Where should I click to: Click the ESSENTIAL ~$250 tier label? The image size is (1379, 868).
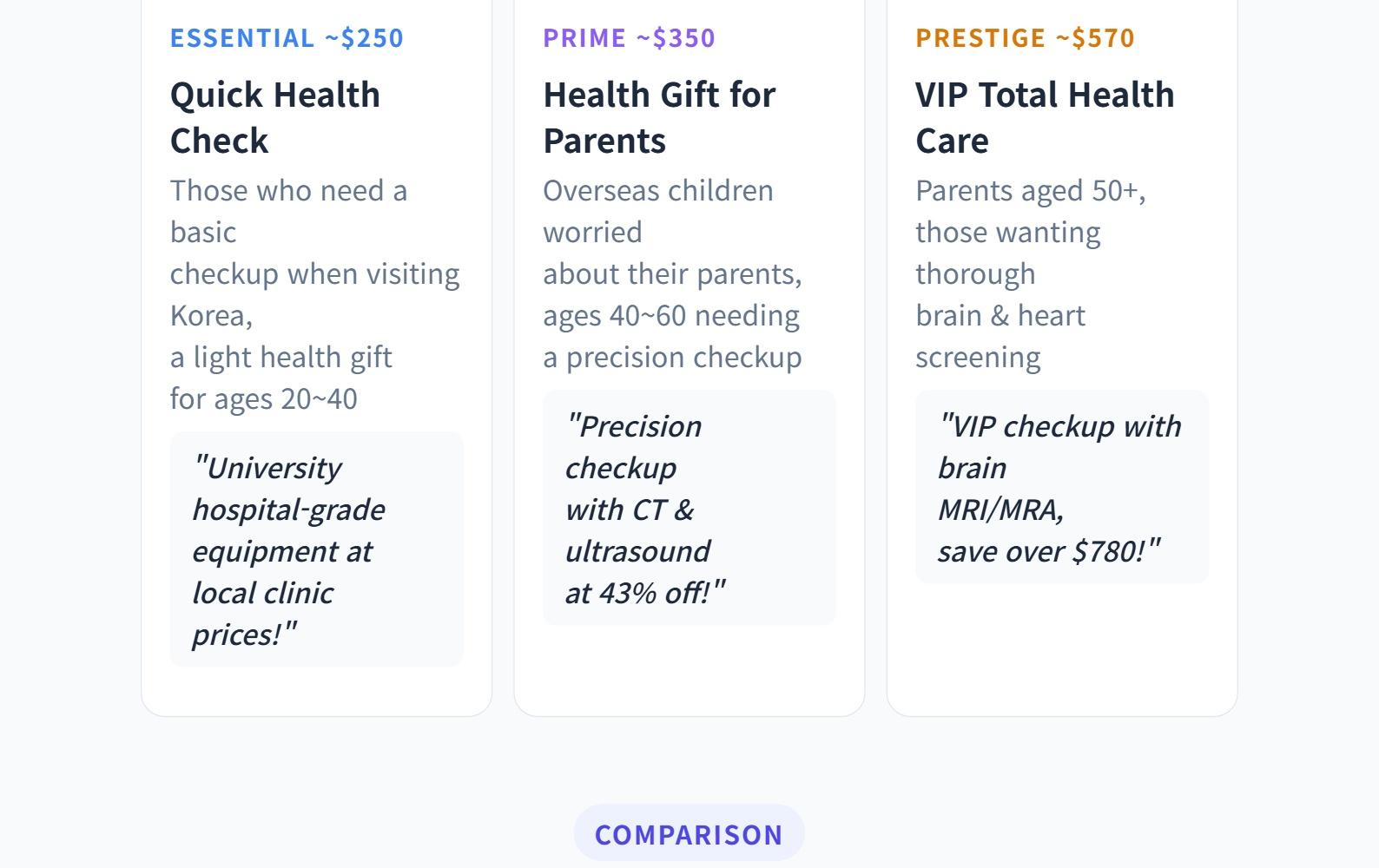click(x=287, y=38)
